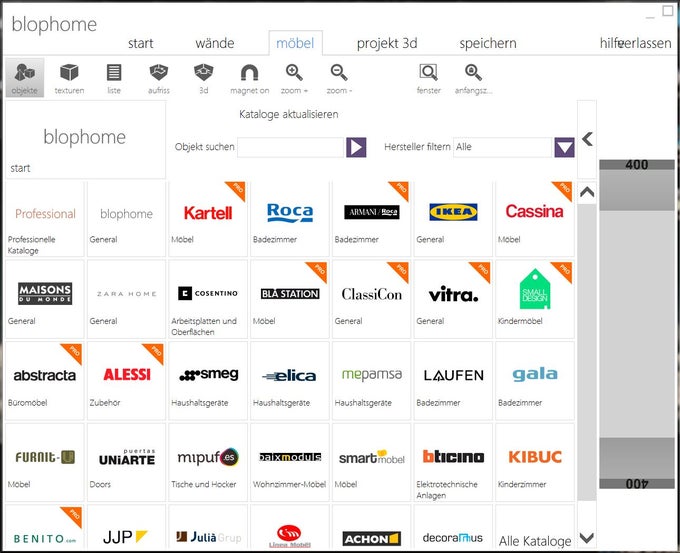Open the wände tab
Screen dimensions: 680x553
point(215,43)
